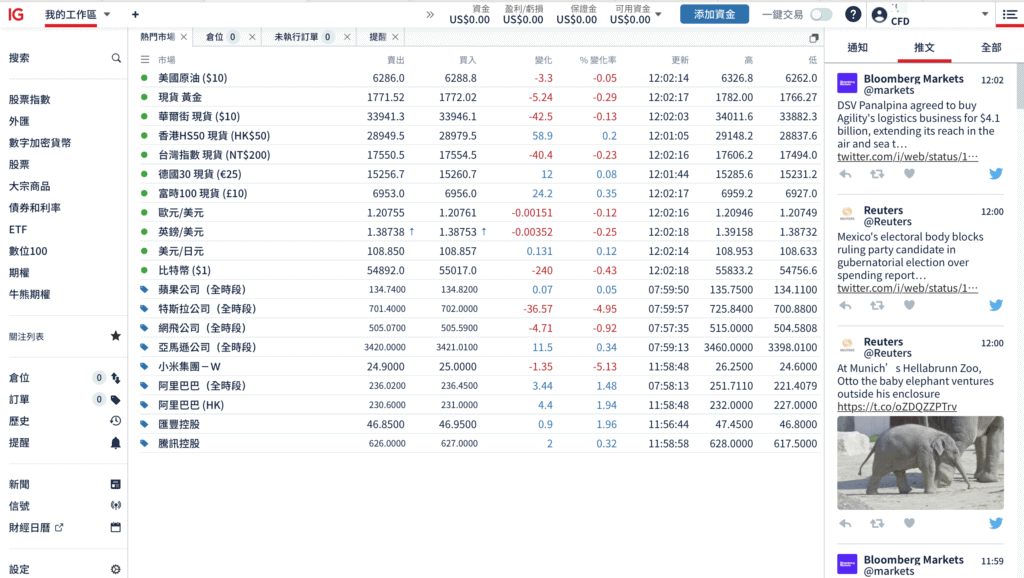Select the 小米集團－W market row
Viewport: 1024px width, 578px height.
coord(479,366)
